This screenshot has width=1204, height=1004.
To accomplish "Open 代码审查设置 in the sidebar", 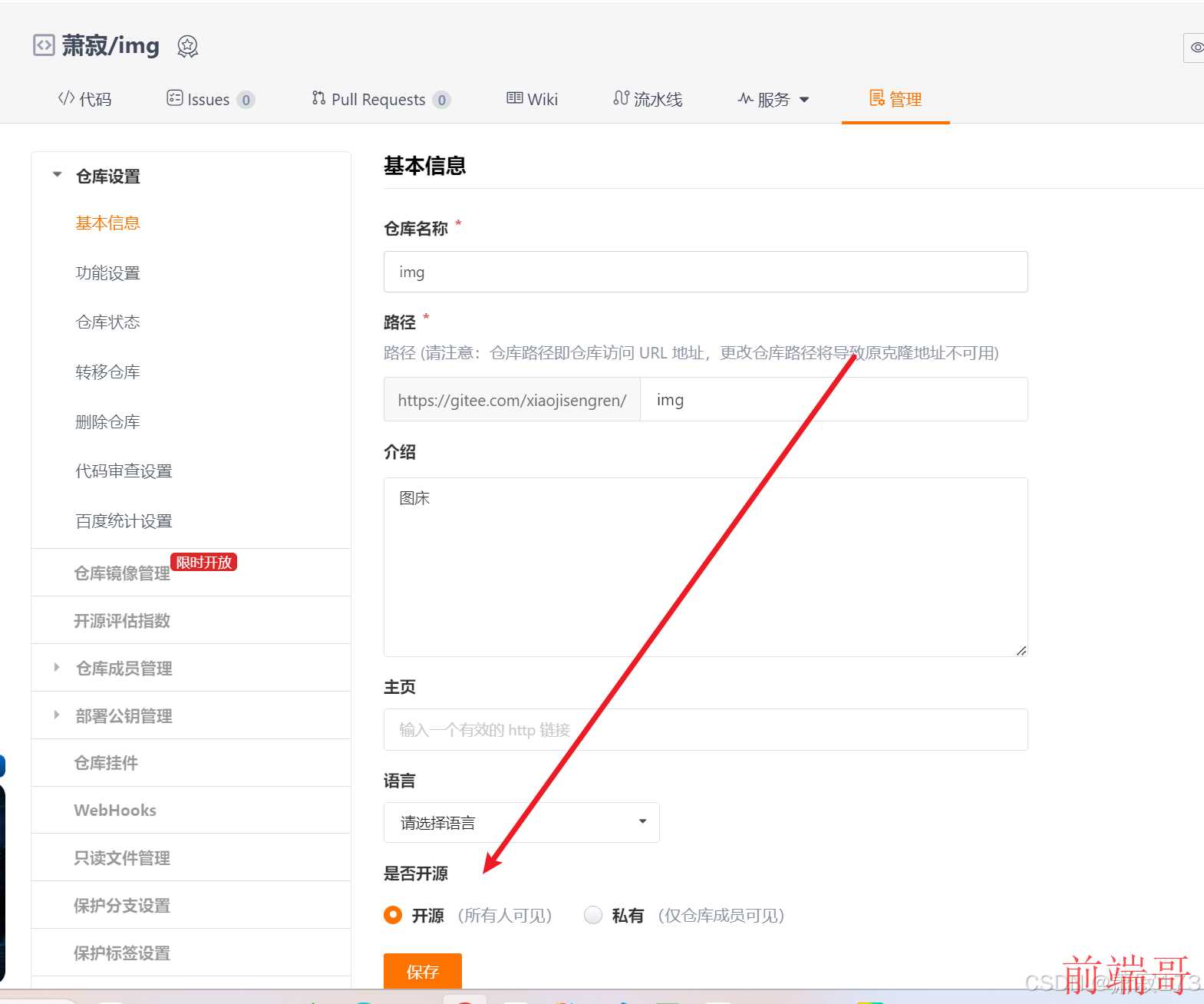I will (124, 471).
